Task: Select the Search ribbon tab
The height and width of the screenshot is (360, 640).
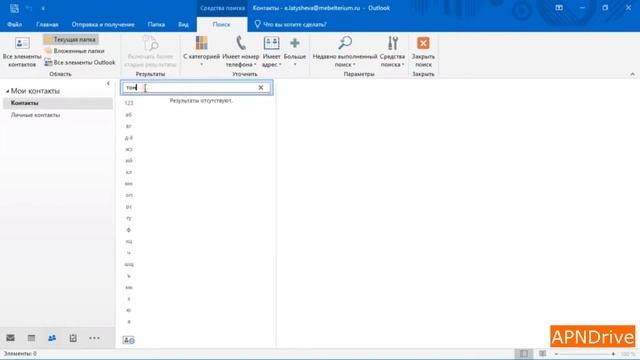Action: [222, 24]
